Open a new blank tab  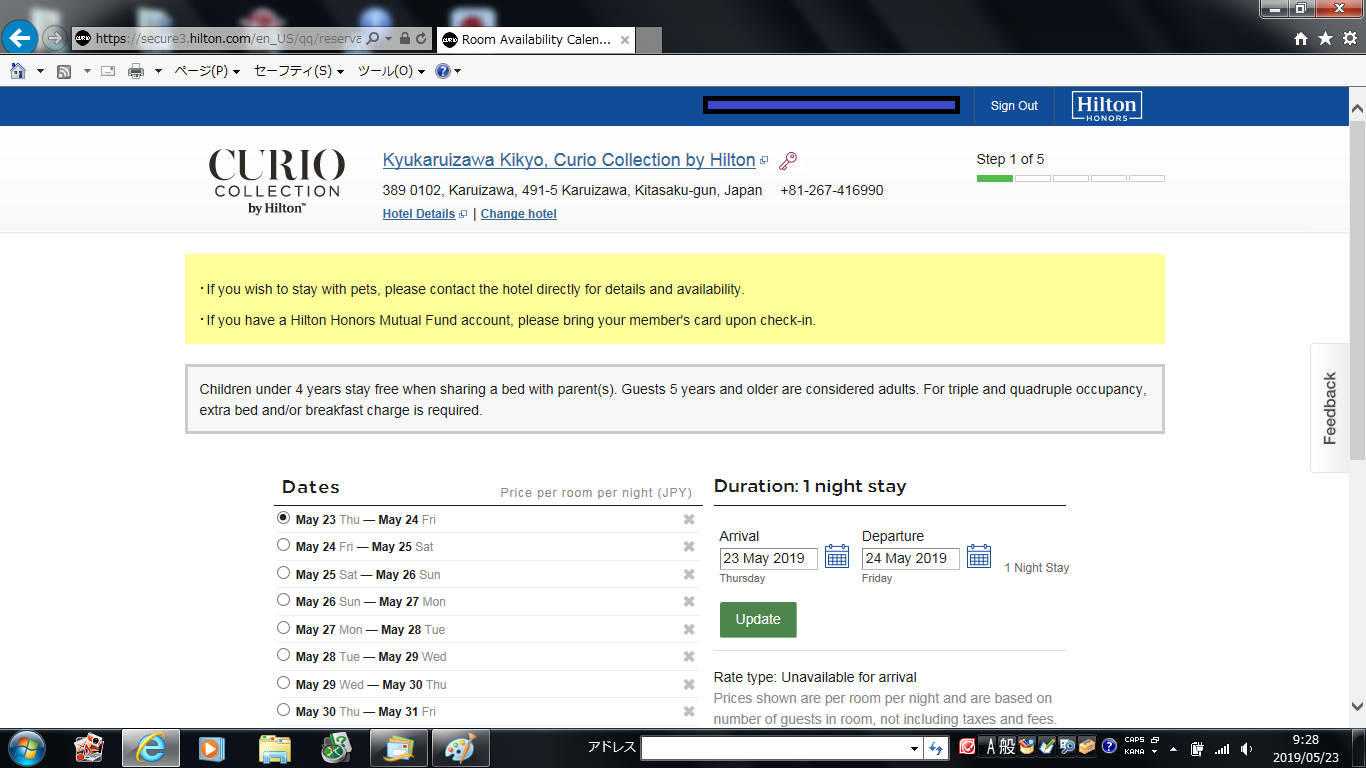click(x=649, y=41)
